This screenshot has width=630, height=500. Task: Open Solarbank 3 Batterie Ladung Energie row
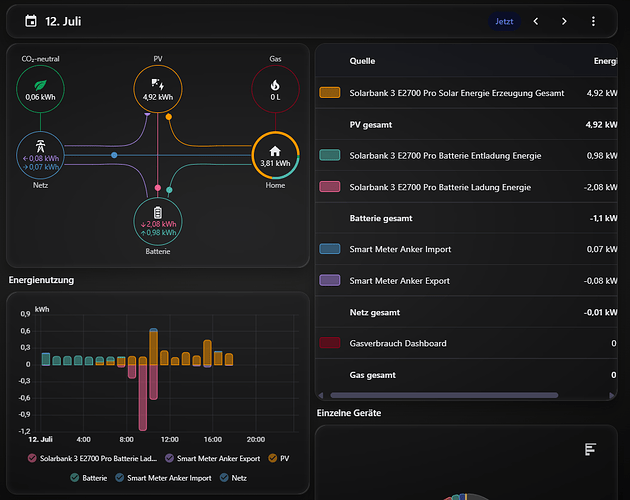(466, 187)
